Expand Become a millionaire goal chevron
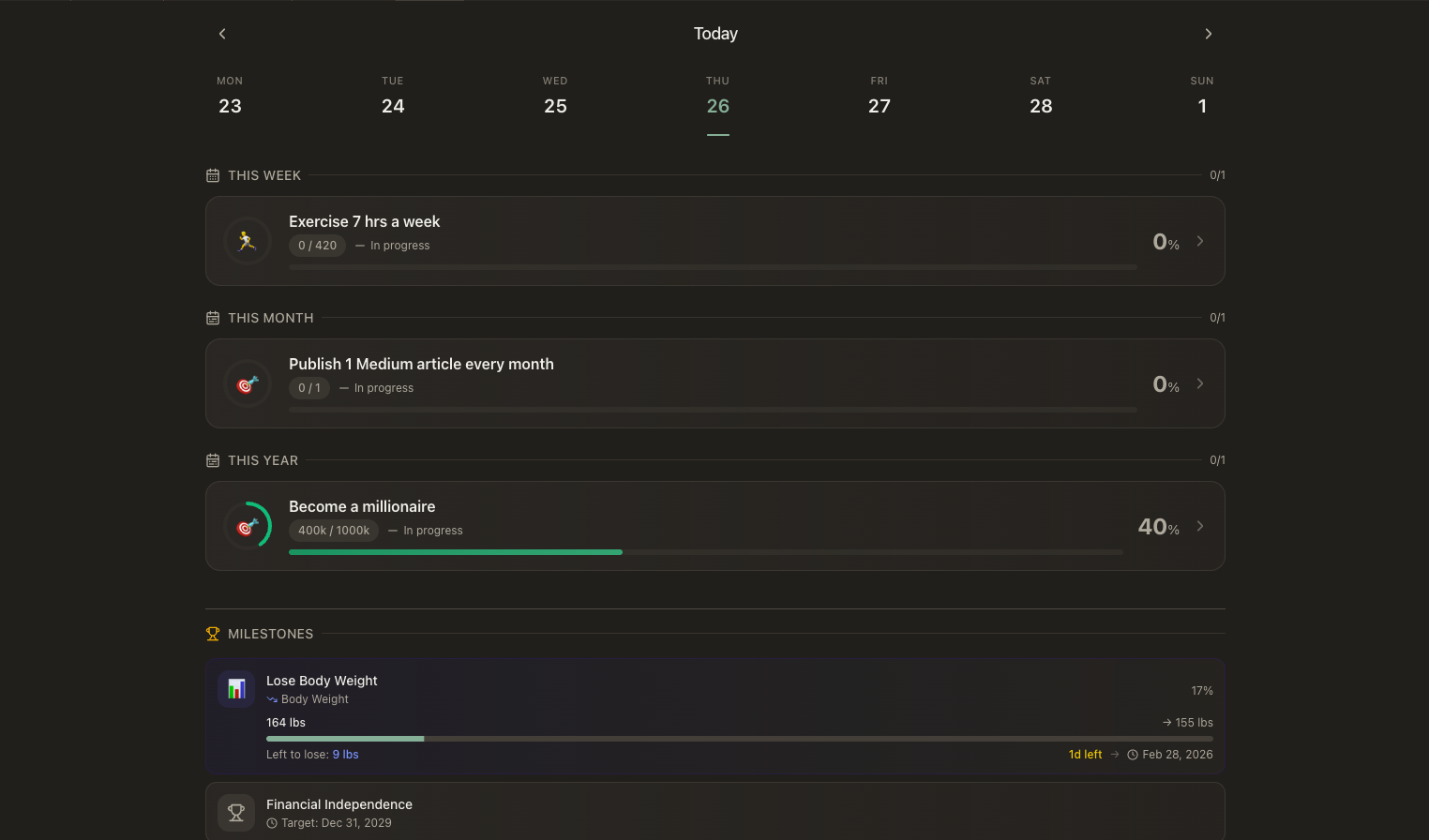Screen dimensions: 1429x840 1200,526
